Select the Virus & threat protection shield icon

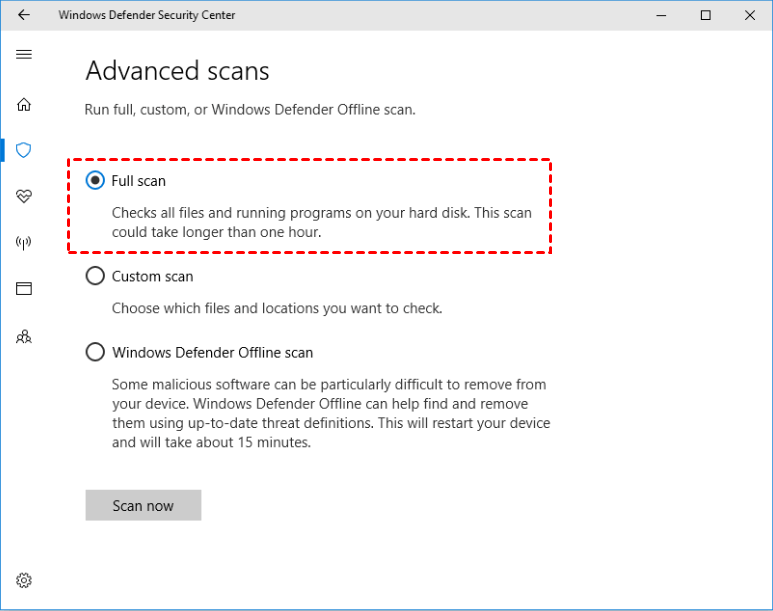click(x=24, y=150)
